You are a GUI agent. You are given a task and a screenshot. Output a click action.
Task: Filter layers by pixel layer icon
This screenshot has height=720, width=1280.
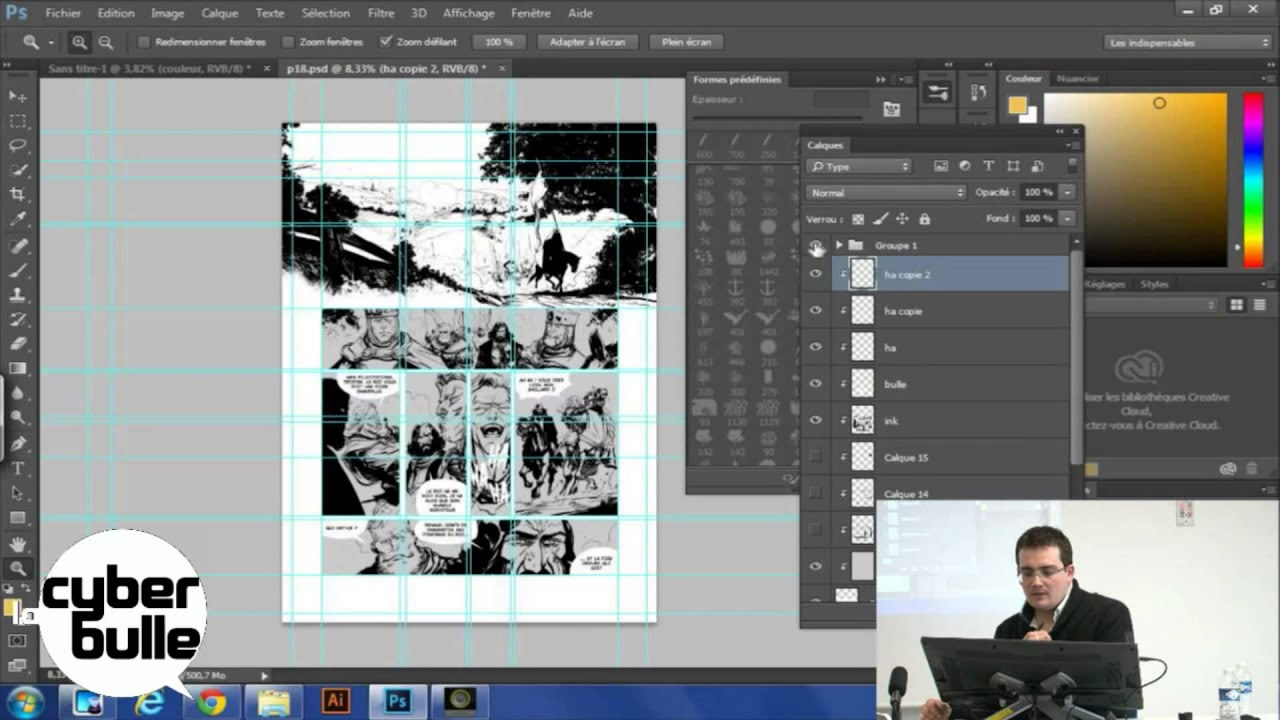pyautogui.click(x=940, y=166)
